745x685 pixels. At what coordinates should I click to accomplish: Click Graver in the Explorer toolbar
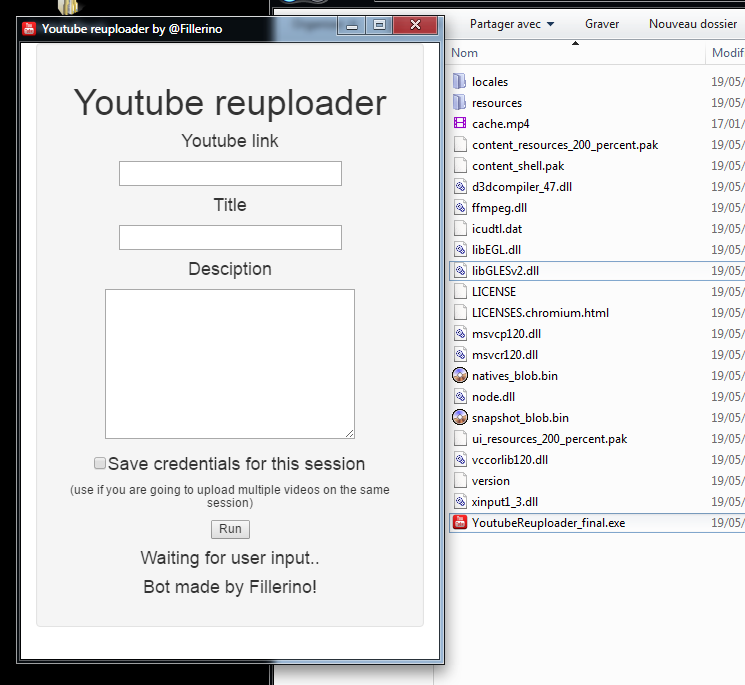tap(602, 24)
